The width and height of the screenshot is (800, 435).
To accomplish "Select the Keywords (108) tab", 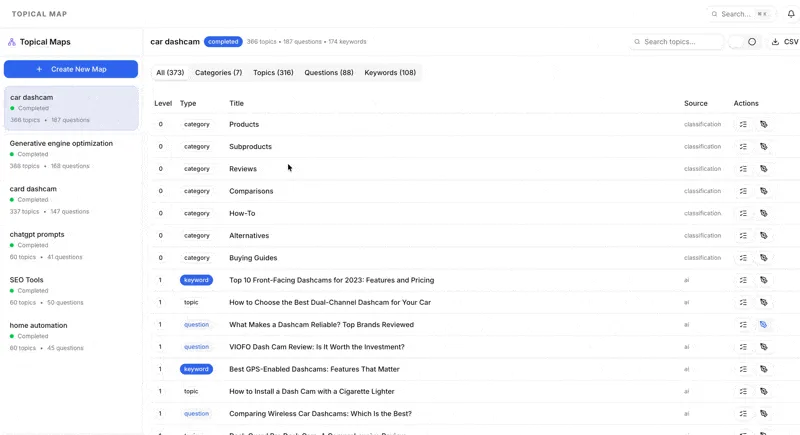I will 390,73.
